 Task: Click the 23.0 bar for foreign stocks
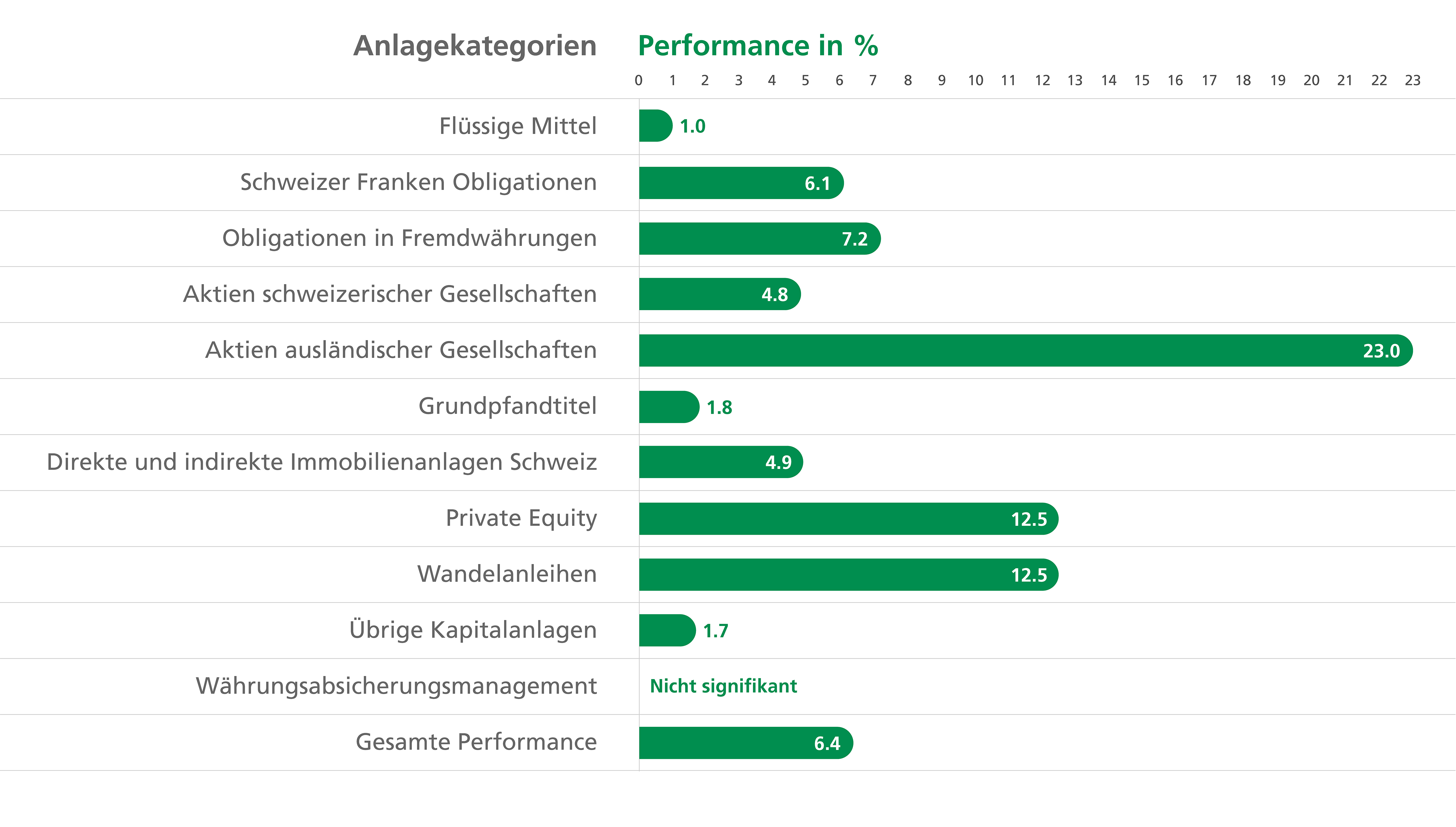tap(1026, 351)
